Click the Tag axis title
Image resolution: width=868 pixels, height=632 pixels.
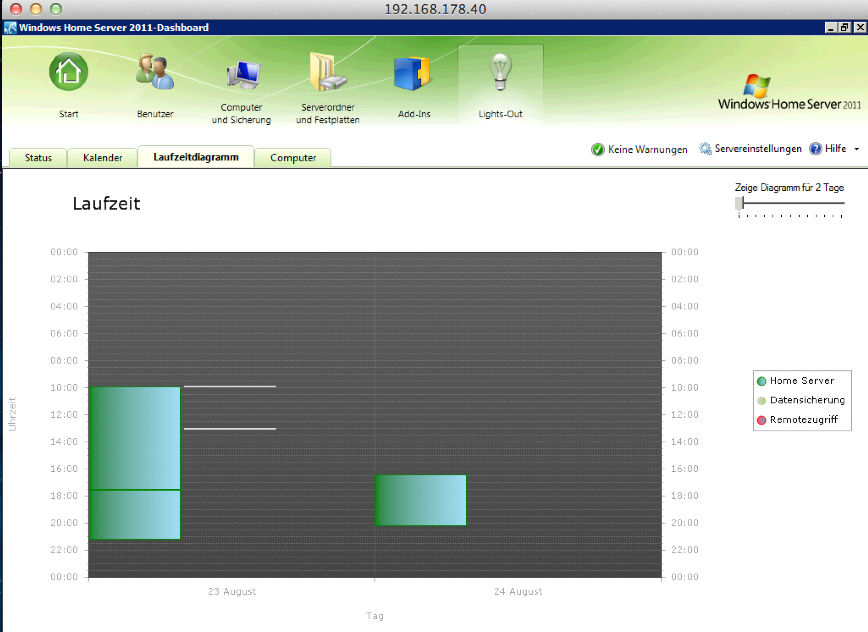tap(375, 616)
